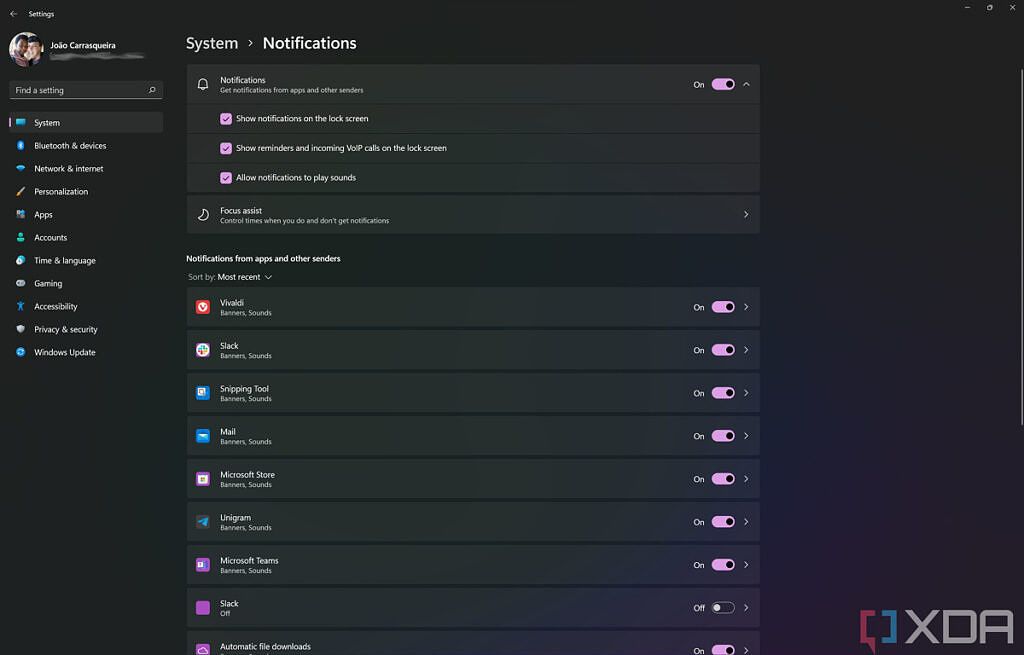Screen dimensions: 1024x655
Task: Click the Vivaldi app icon
Action: [x=203, y=307]
